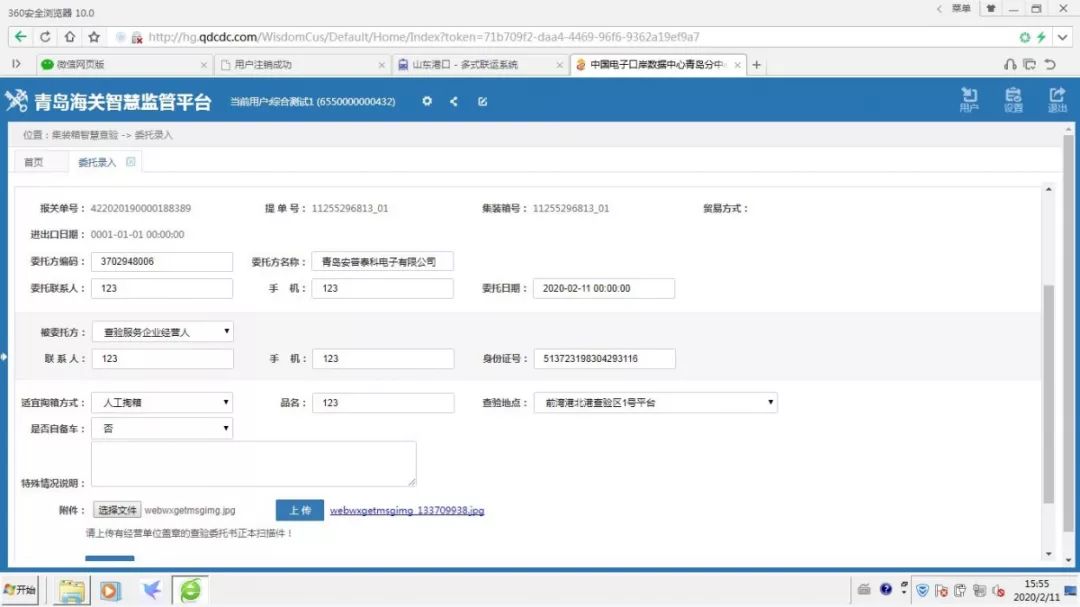Expand the 查验地点 dropdown

pyautogui.click(x=655, y=403)
